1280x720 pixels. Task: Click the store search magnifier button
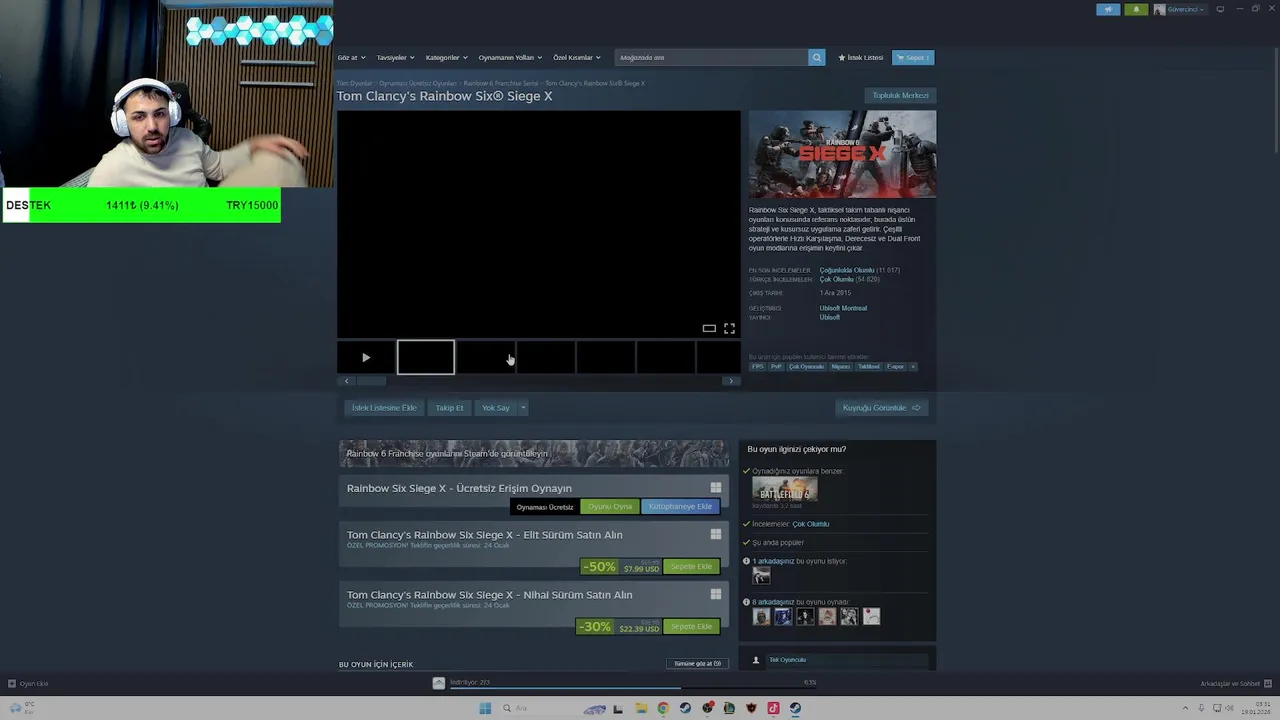point(816,57)
